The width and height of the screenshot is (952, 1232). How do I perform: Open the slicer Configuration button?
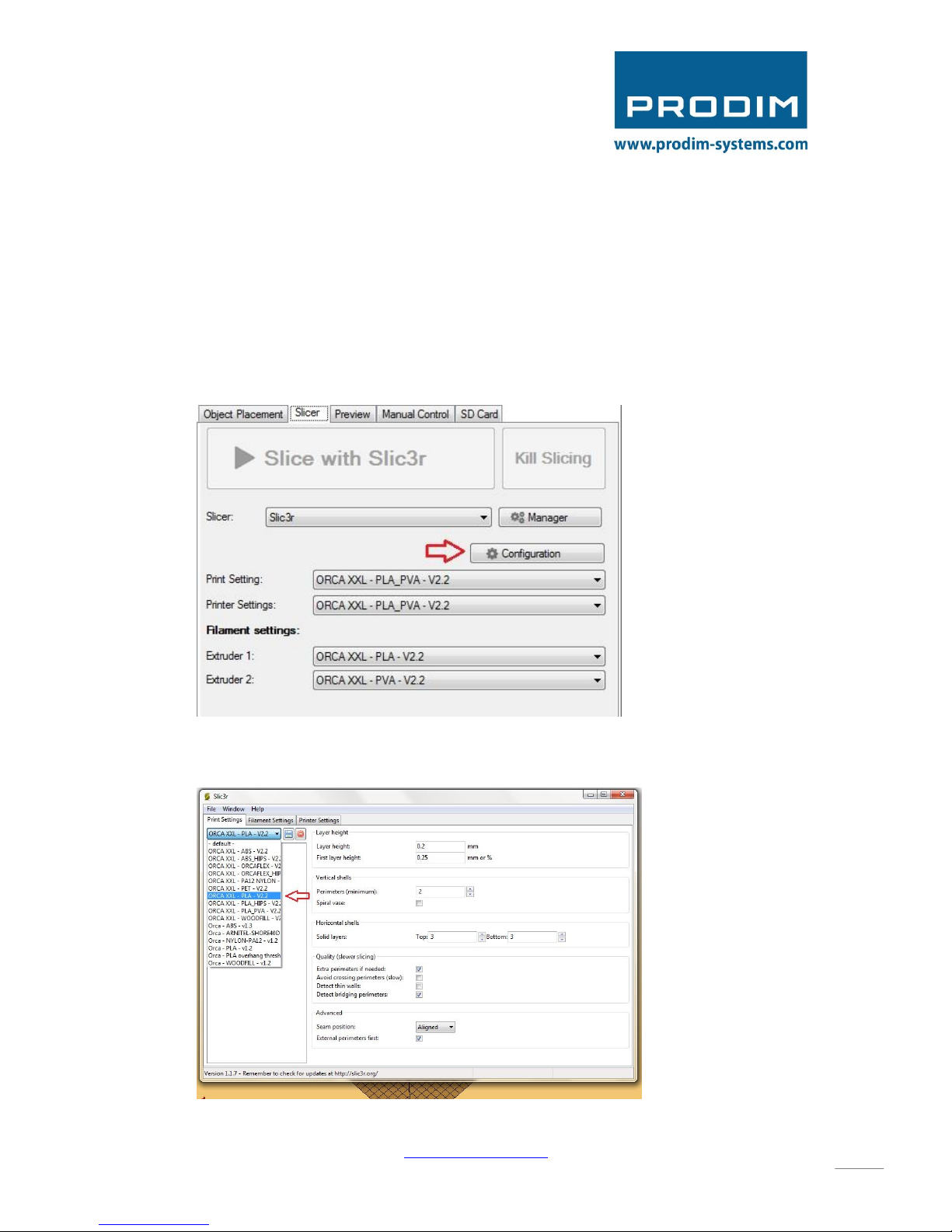point(537,553)
